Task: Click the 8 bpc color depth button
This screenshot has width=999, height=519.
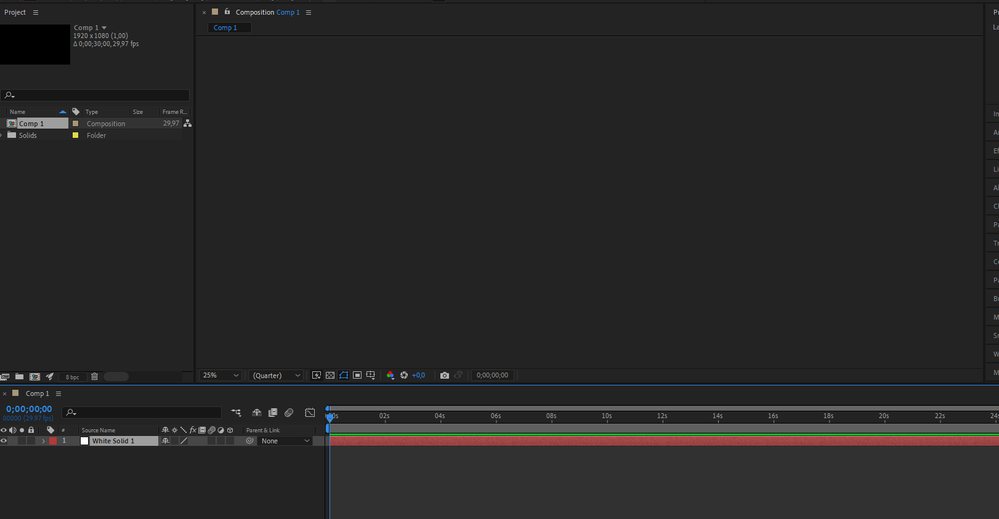Action: tap(73, 377)
